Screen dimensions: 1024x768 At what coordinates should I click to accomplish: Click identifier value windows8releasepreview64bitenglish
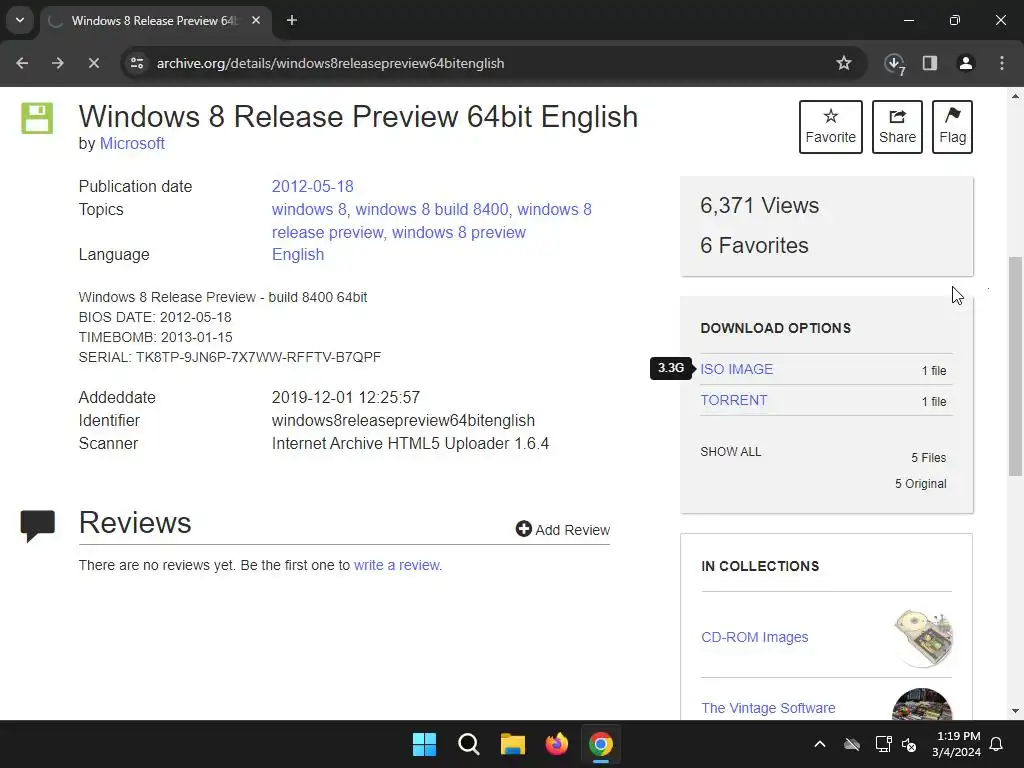coord(403,421)
